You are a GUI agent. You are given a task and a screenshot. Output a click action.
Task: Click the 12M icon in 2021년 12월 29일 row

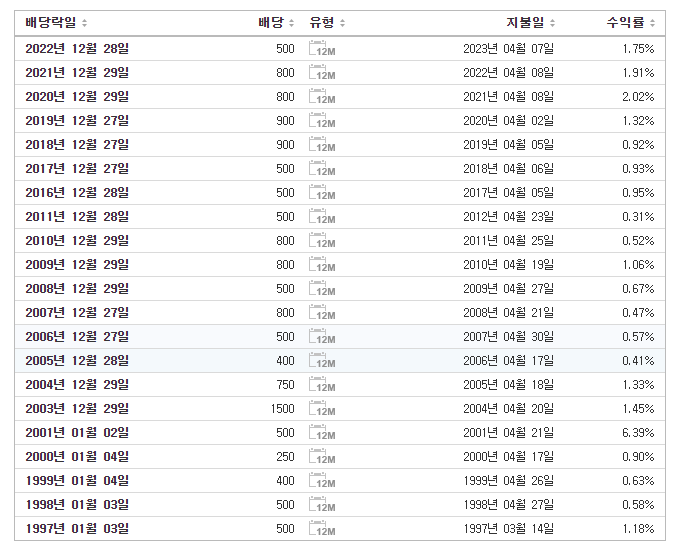(322, 72)
